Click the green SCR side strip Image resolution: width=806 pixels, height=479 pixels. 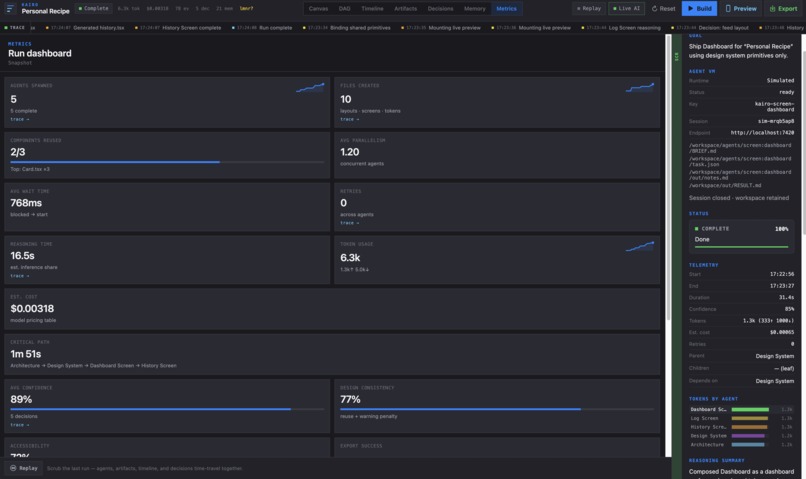676,257
